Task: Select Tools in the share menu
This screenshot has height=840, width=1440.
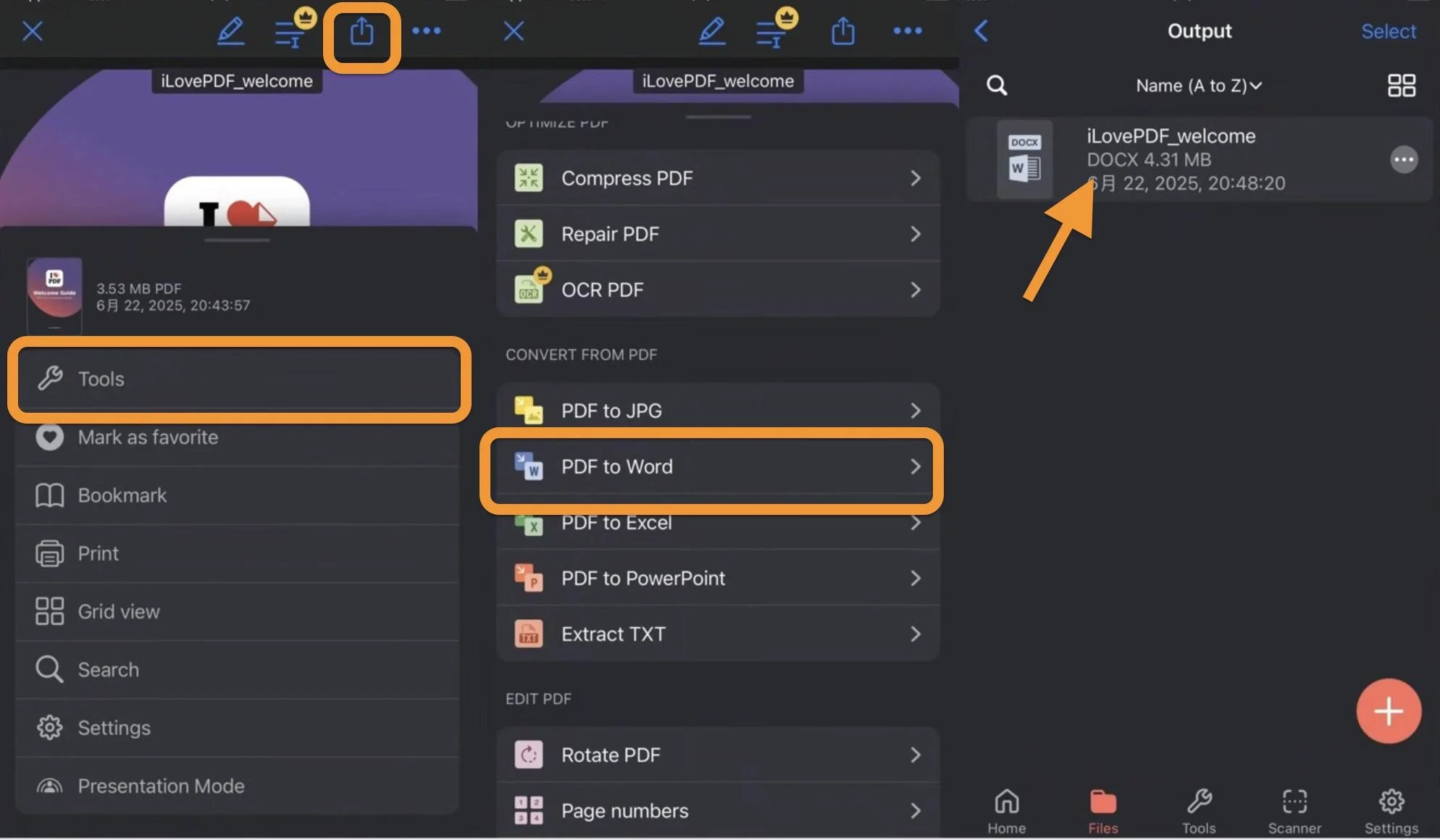Action: pos(239,379)
